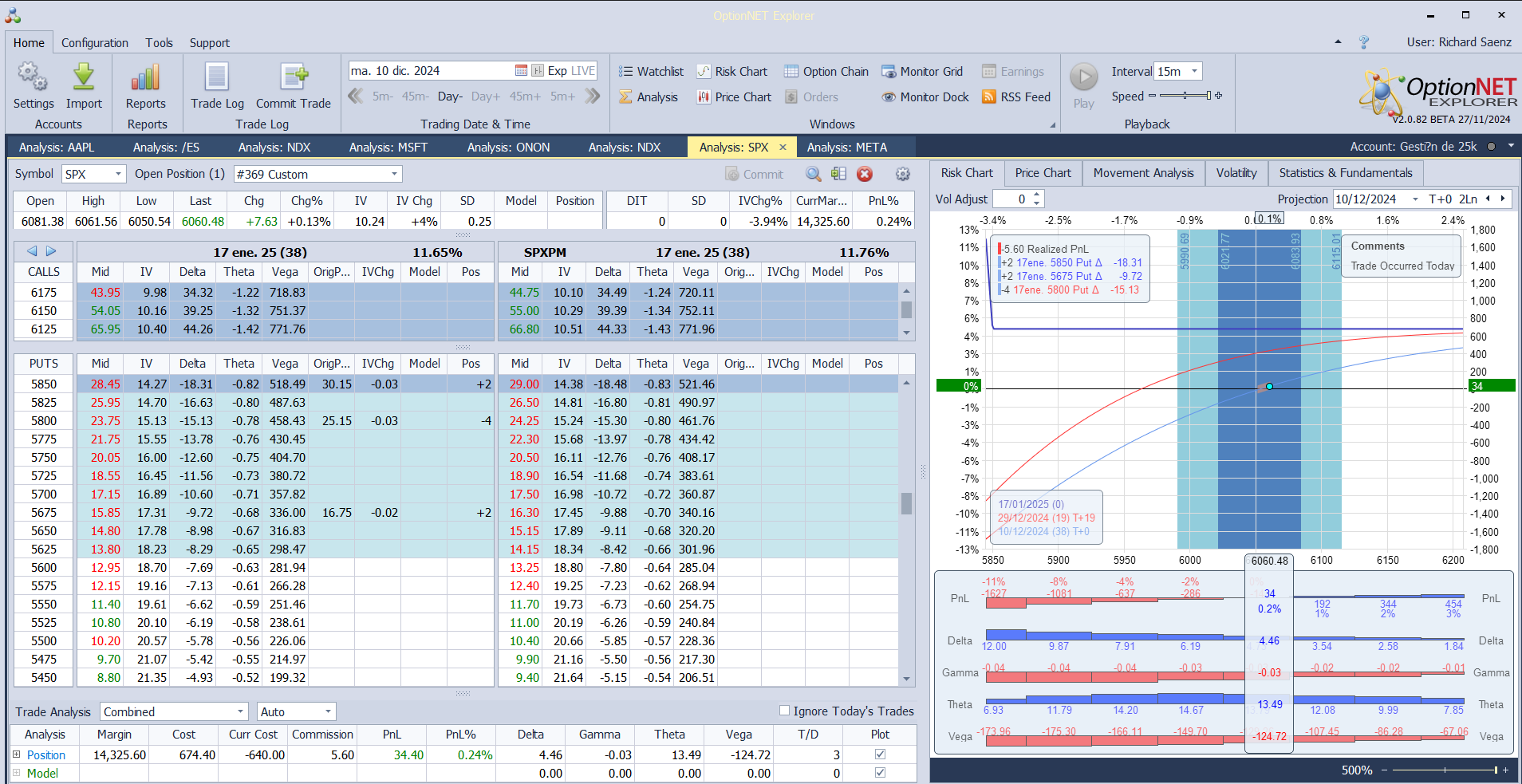Viewport: 1522px width, 784px height.
Task: Switch to the Analysis: AAPL tab
Action: (x=57, y=147)
